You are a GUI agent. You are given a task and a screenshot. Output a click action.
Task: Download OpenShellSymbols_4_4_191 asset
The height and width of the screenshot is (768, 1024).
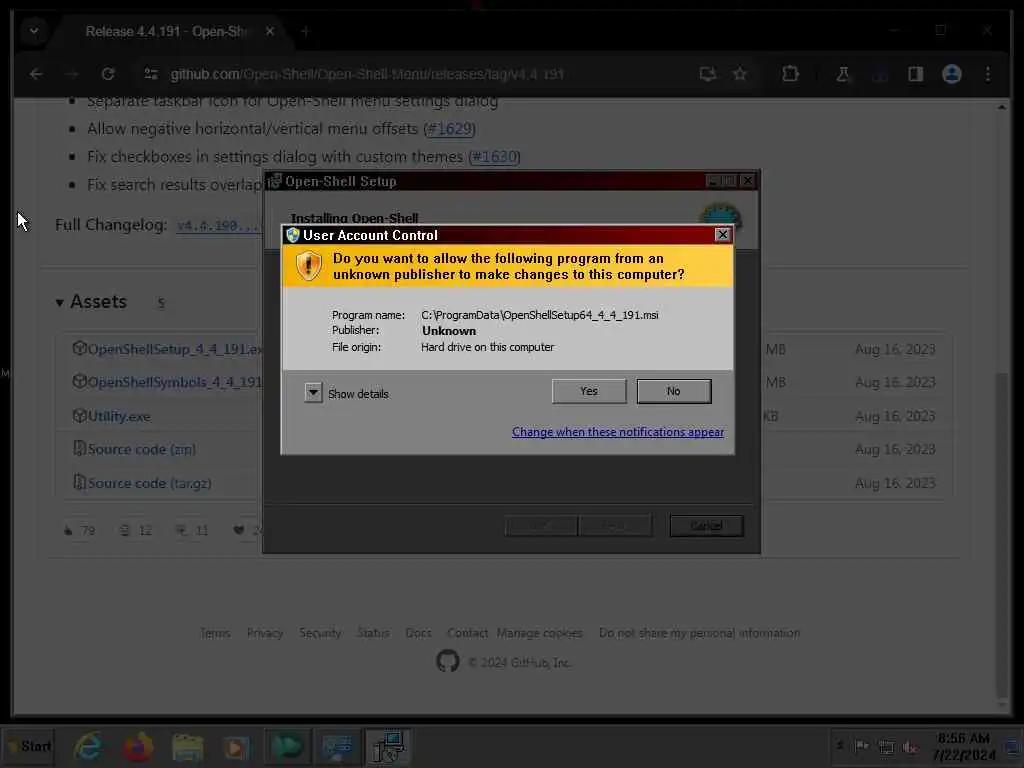coord(174,382)
